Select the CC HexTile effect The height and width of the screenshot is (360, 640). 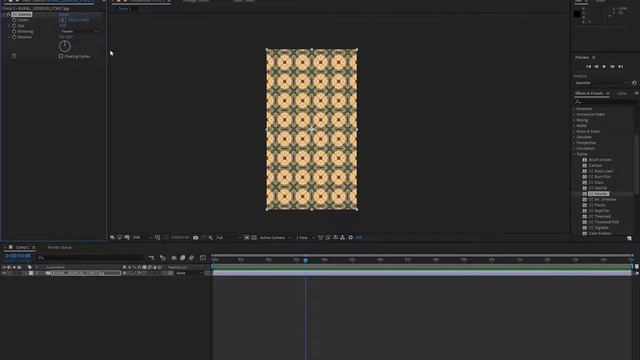(x=598, y=188)
